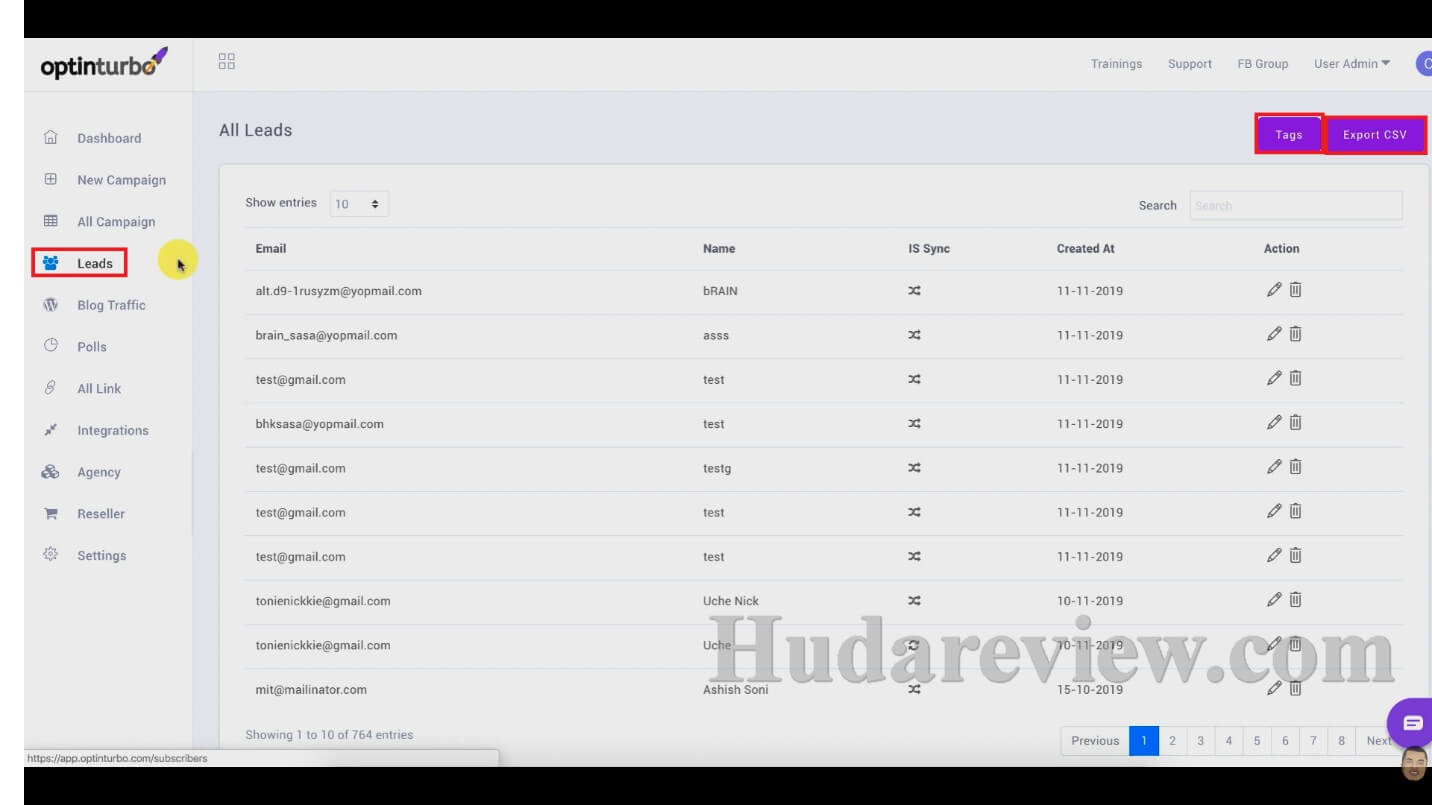Open the grid menu icon in header

pos(227,62)
